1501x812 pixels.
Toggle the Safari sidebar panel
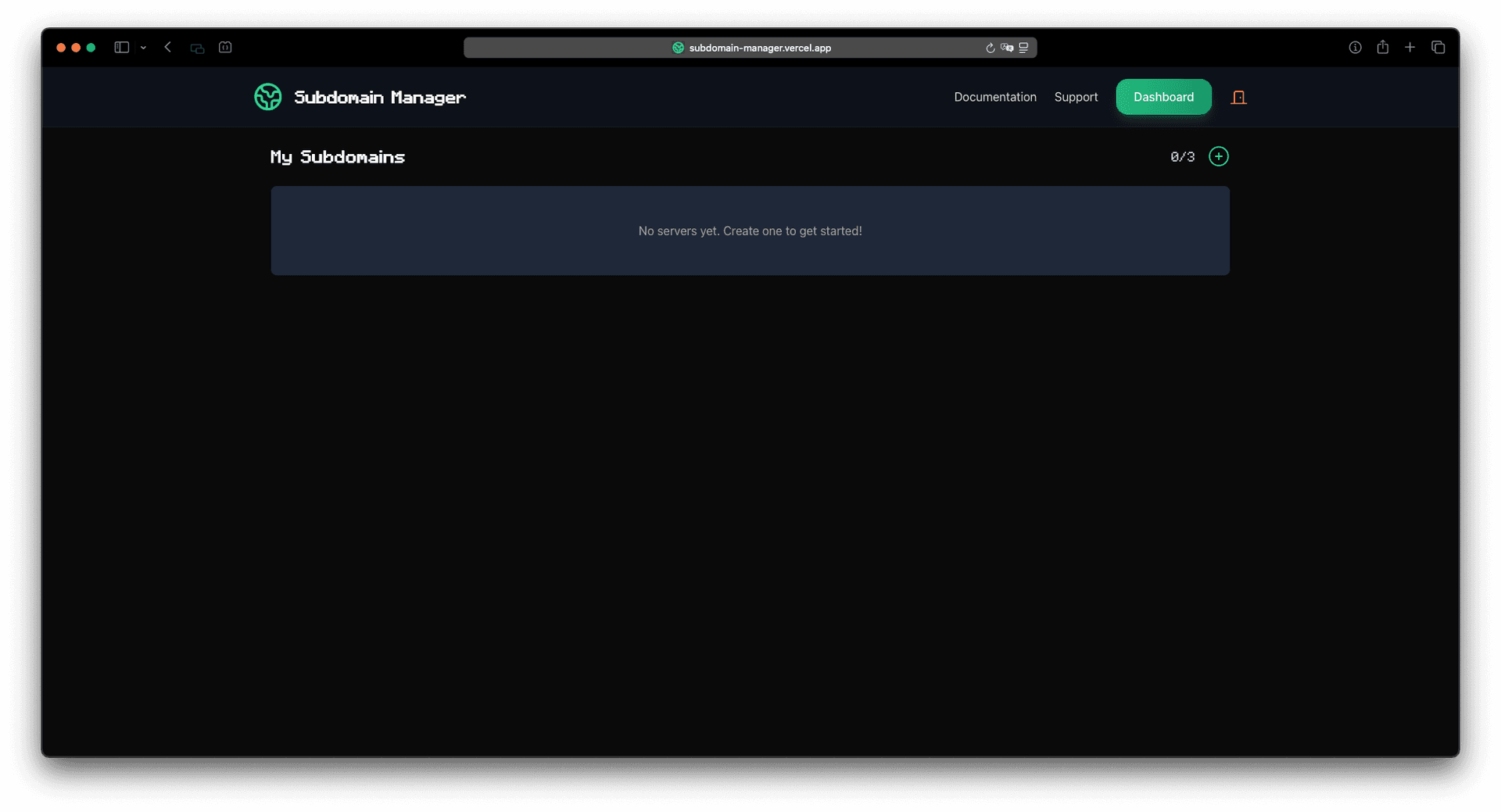click(x=121, y=47)
